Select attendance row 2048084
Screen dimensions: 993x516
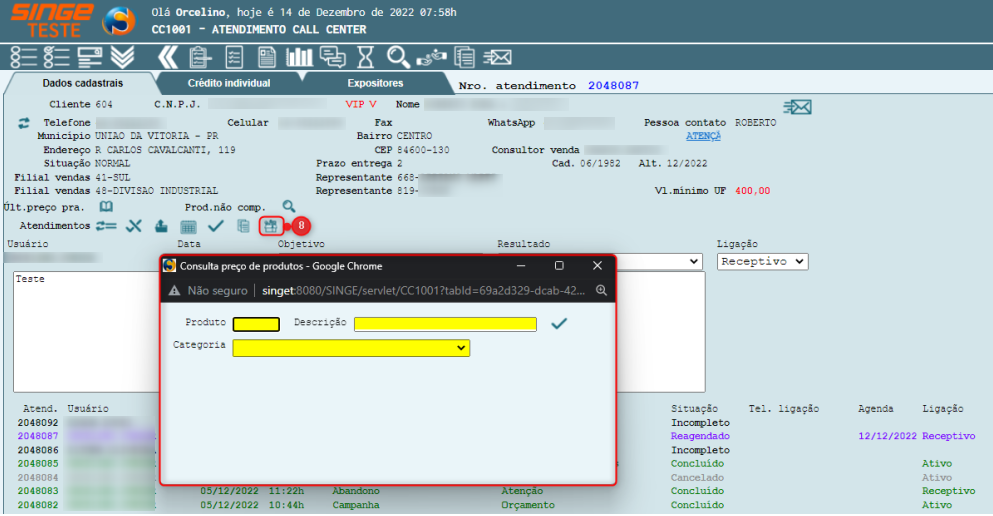pyautogui.click(x=38, y=477)
